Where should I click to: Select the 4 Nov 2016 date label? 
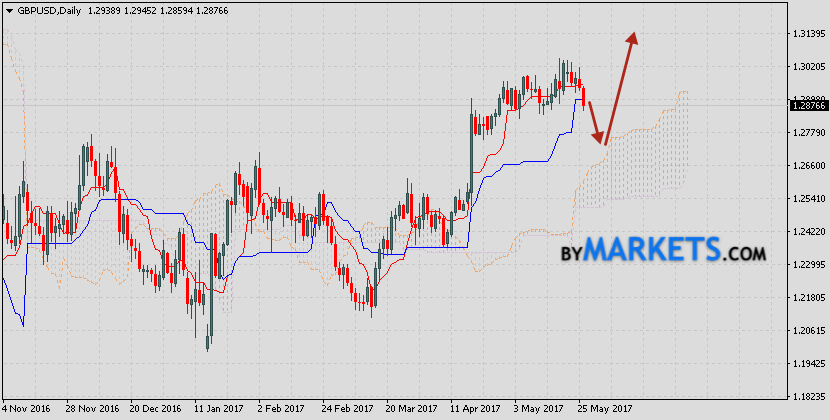coord(29,409)
